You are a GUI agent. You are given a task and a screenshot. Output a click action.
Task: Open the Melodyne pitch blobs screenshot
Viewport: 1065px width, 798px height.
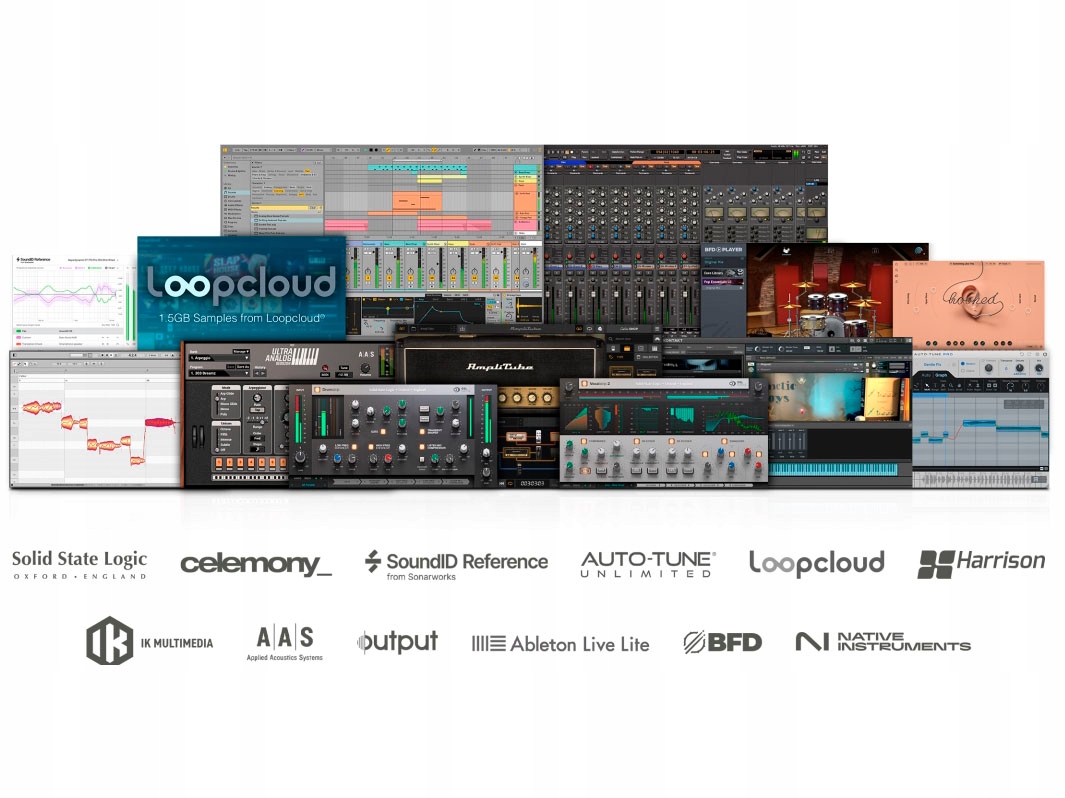[95, 420]
